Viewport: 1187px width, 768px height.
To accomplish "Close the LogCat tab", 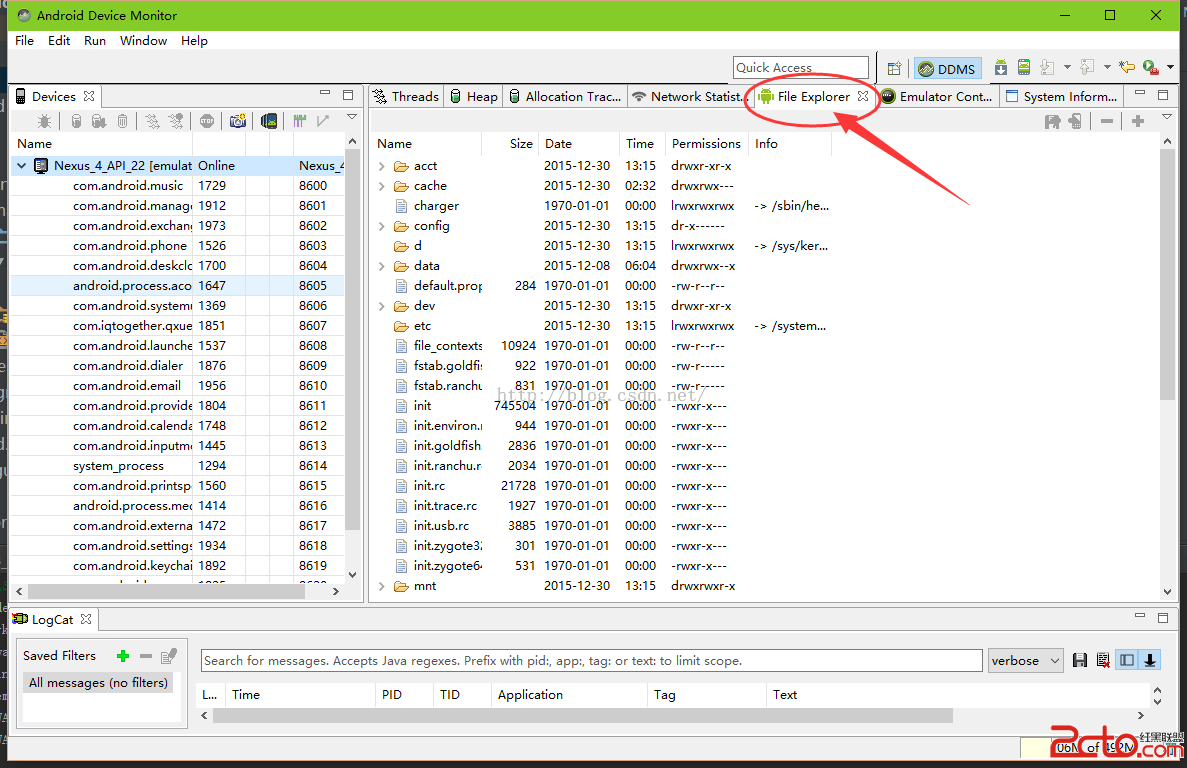I will tap(86, 619).
